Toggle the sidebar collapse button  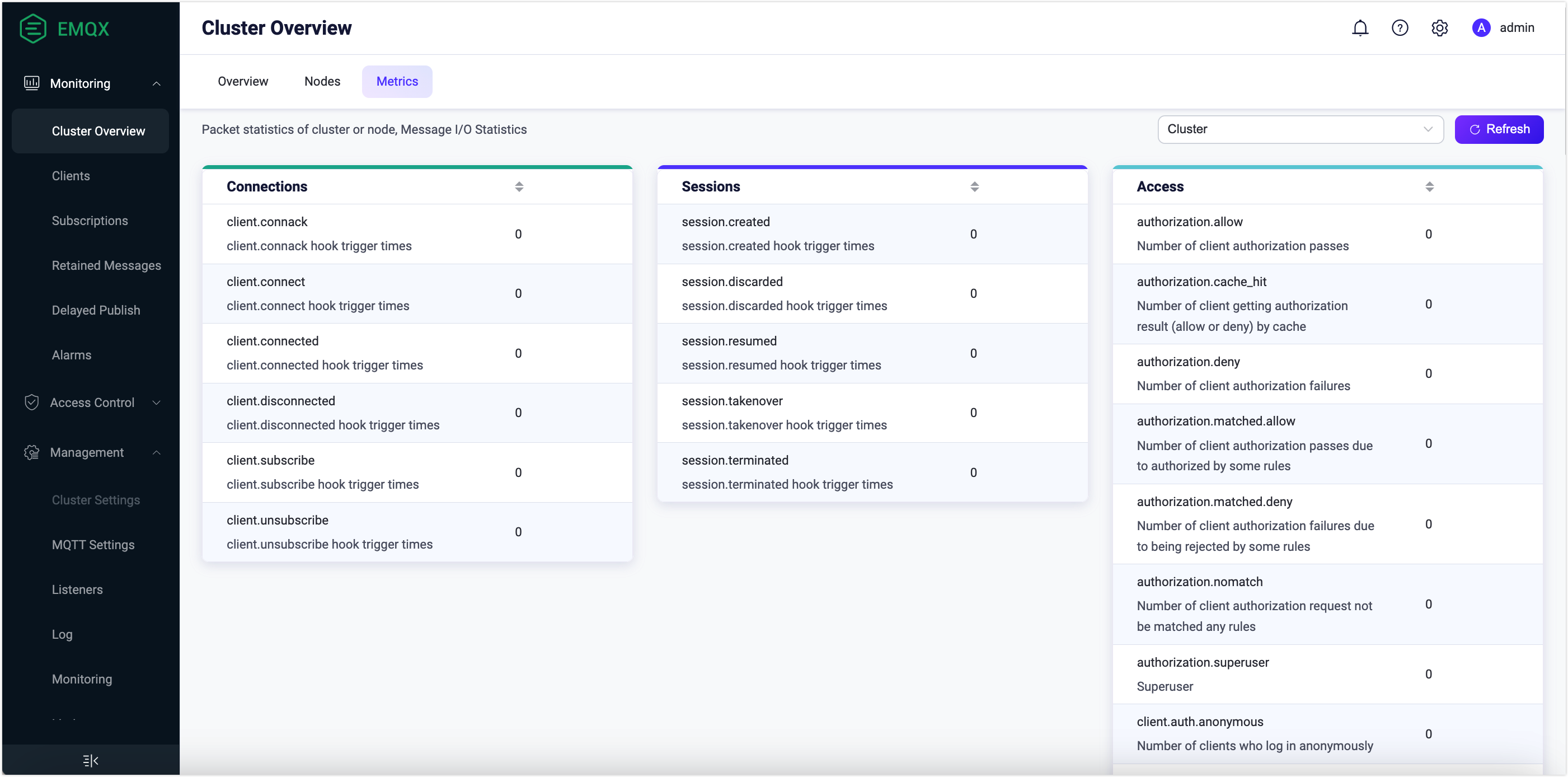[90, 760]
